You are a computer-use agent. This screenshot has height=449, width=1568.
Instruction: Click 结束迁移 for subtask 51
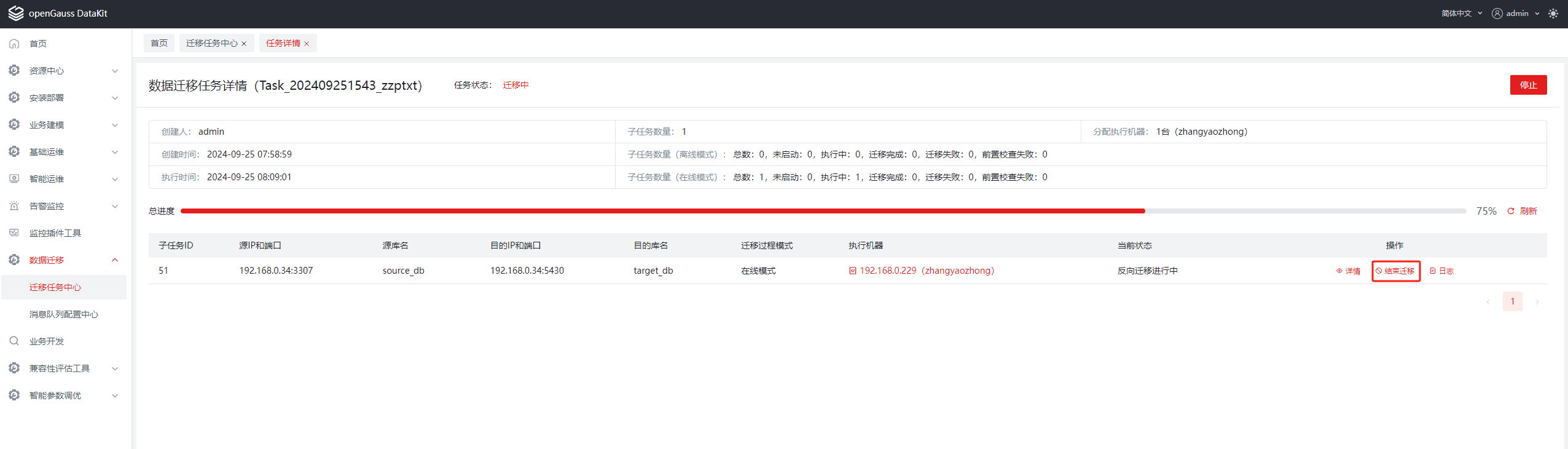tap(1395, 271)
